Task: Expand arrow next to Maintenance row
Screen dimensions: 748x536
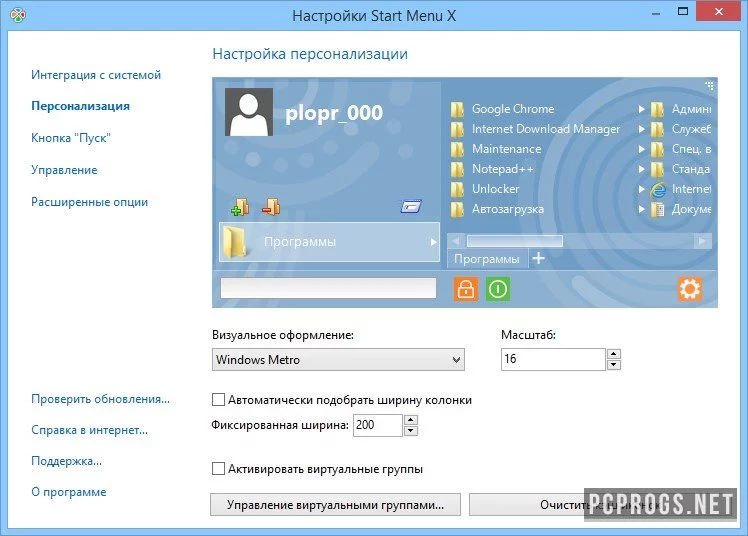Action: [x=642, y=149]
